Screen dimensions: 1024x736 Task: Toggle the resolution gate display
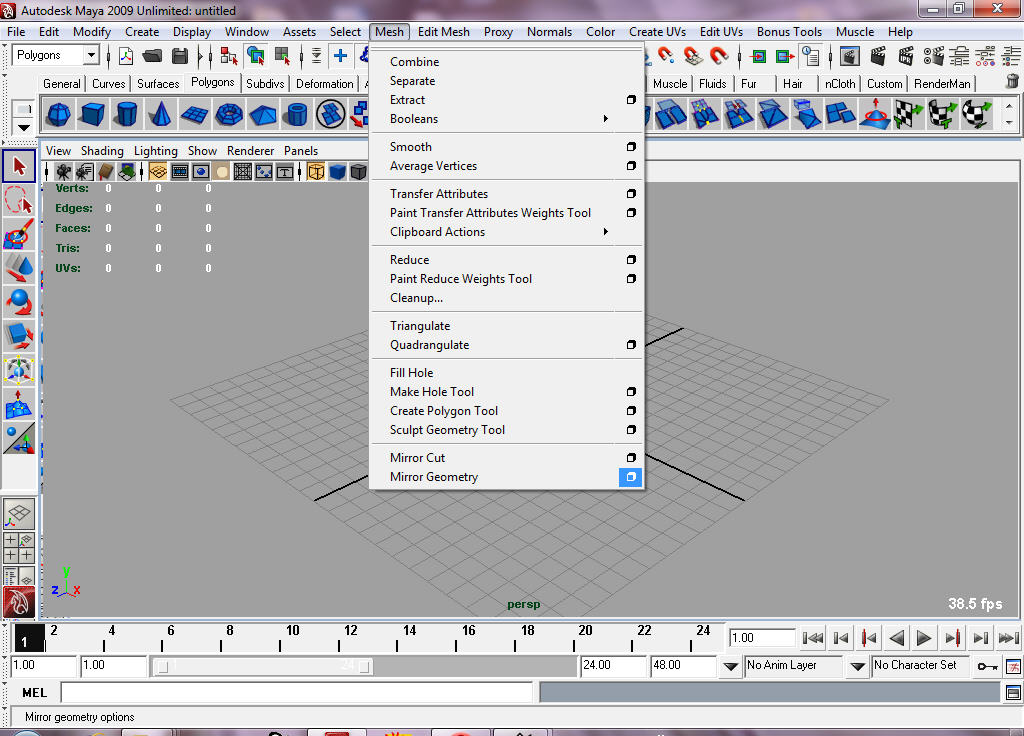tap(200, 172)
